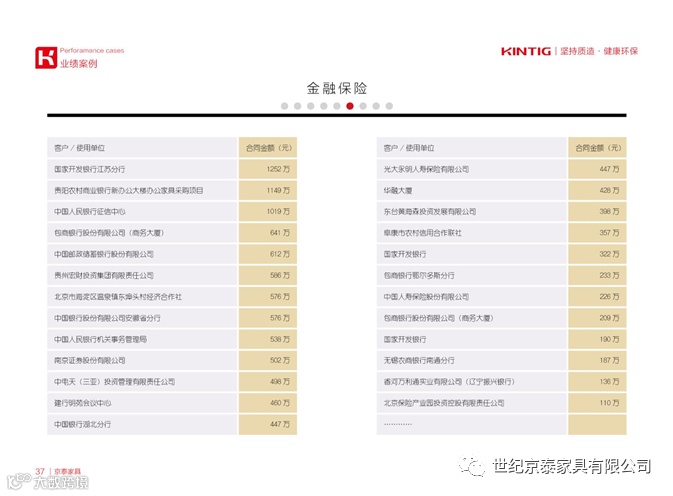Click the '226 万' amount cell
This screenshot has width=673, height=496.
click(x=597, y=297)
